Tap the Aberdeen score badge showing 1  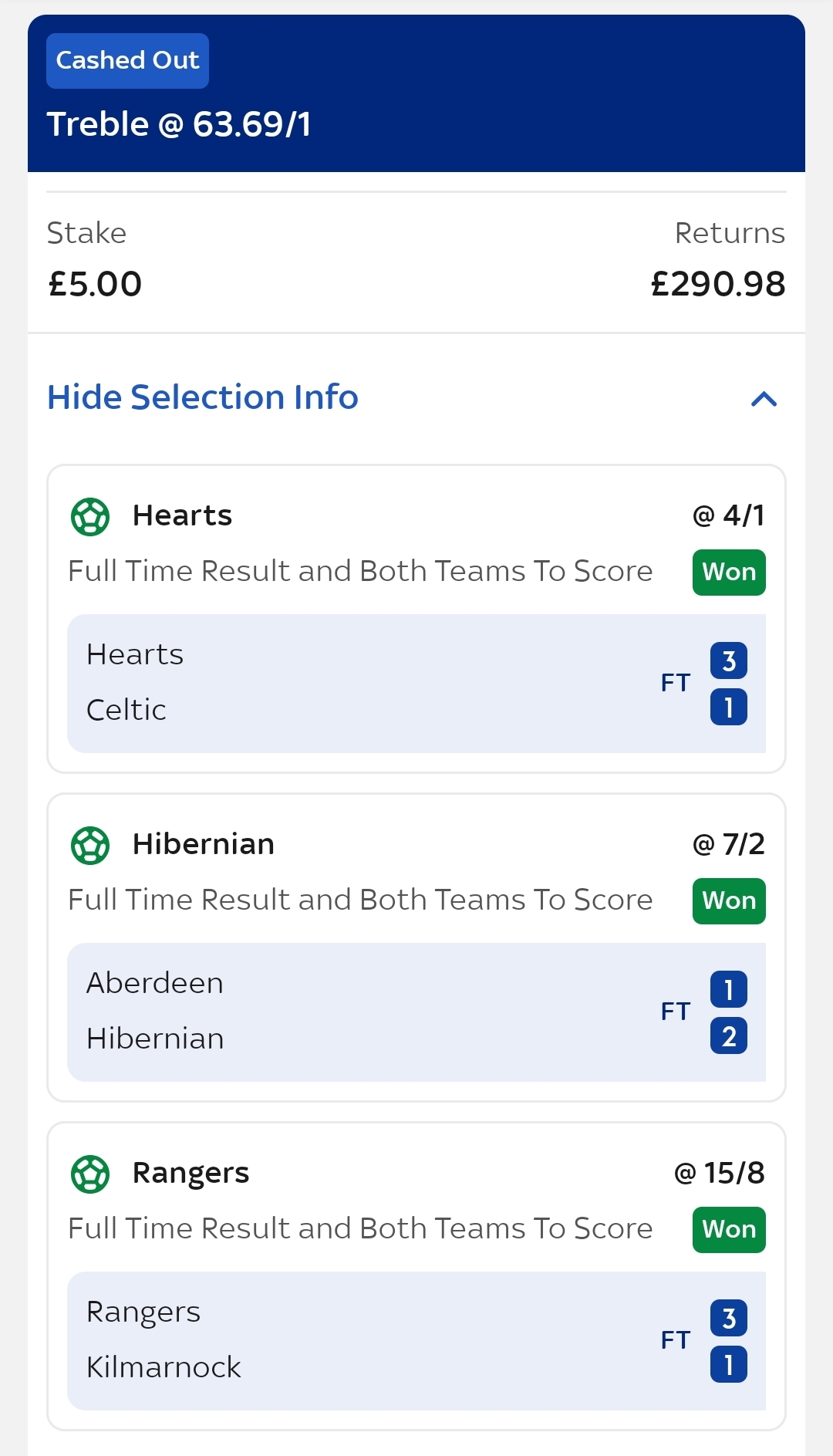[729, 989]
